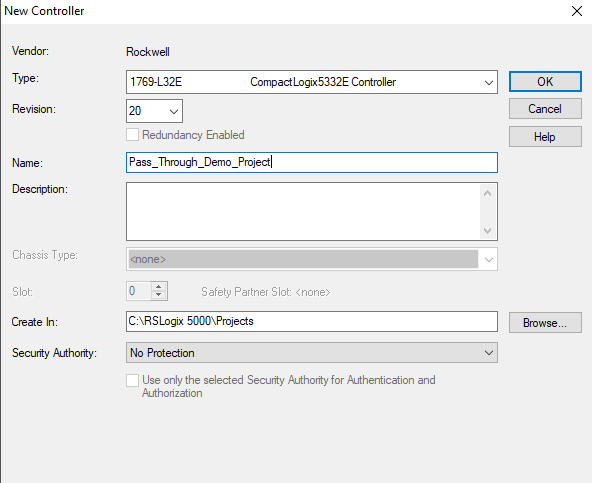The image size is (592, 483).
Task: Close the New Controller window
Action: (x=577, y=11)
